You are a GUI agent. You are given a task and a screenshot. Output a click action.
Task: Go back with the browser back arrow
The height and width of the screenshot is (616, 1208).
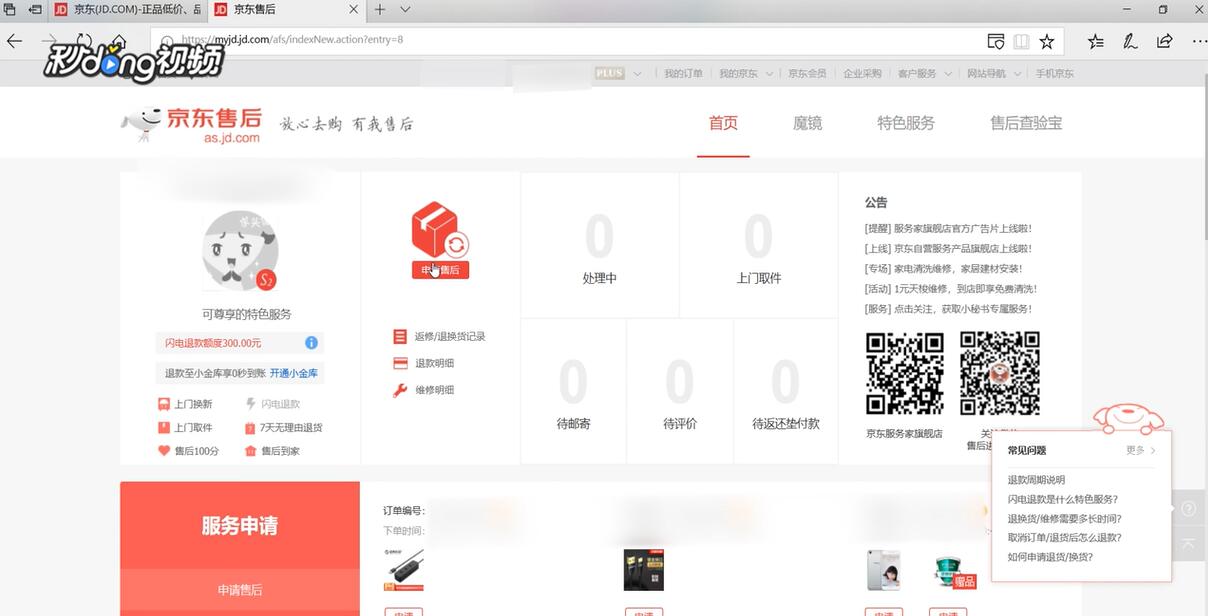click(14, 41)
